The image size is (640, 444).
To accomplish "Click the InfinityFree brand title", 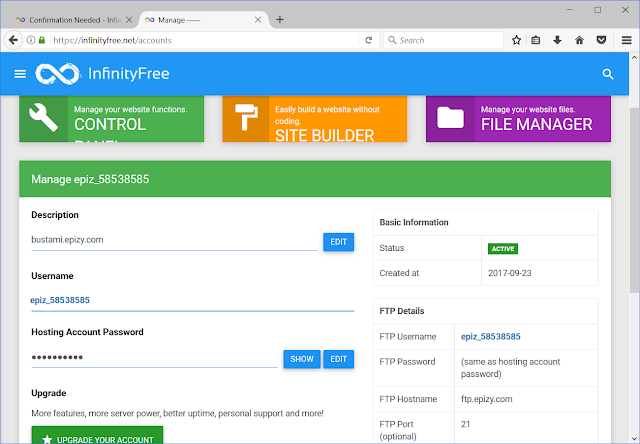I will click(129, 74).
